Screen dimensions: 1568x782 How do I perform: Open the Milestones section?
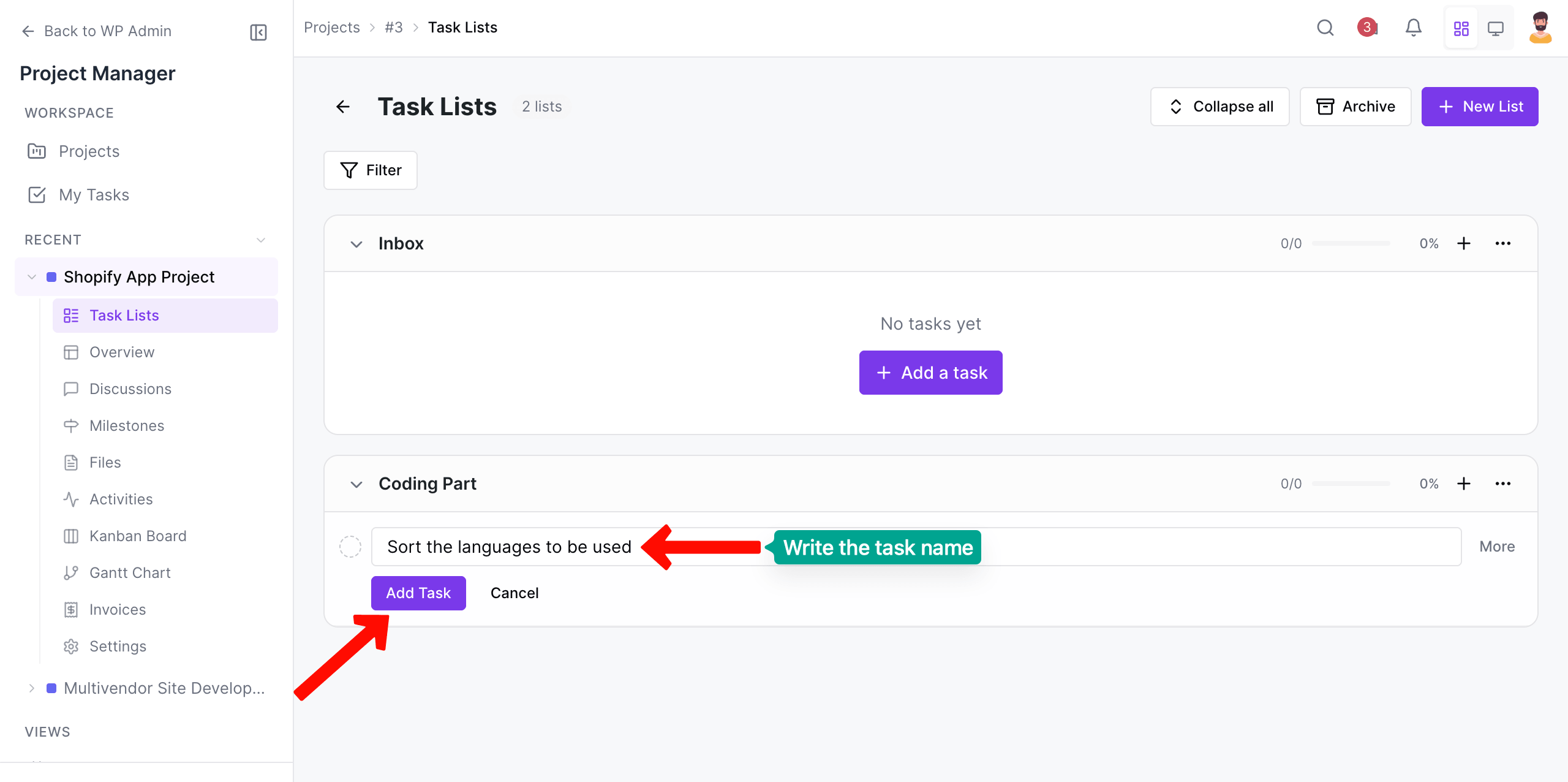tap(126, 425)
